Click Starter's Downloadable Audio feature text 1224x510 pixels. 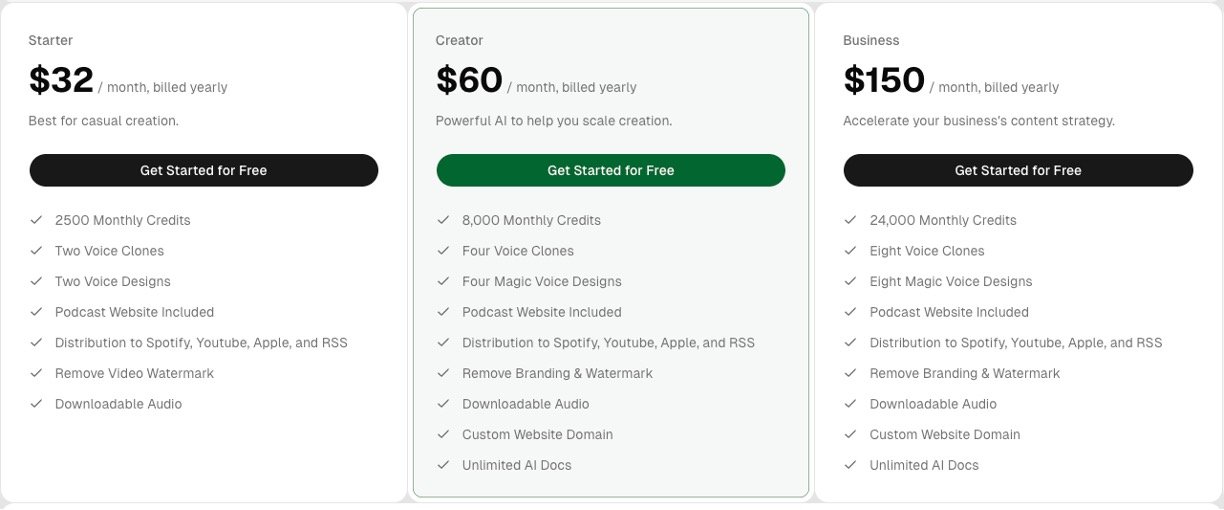[x=118, y=404]
